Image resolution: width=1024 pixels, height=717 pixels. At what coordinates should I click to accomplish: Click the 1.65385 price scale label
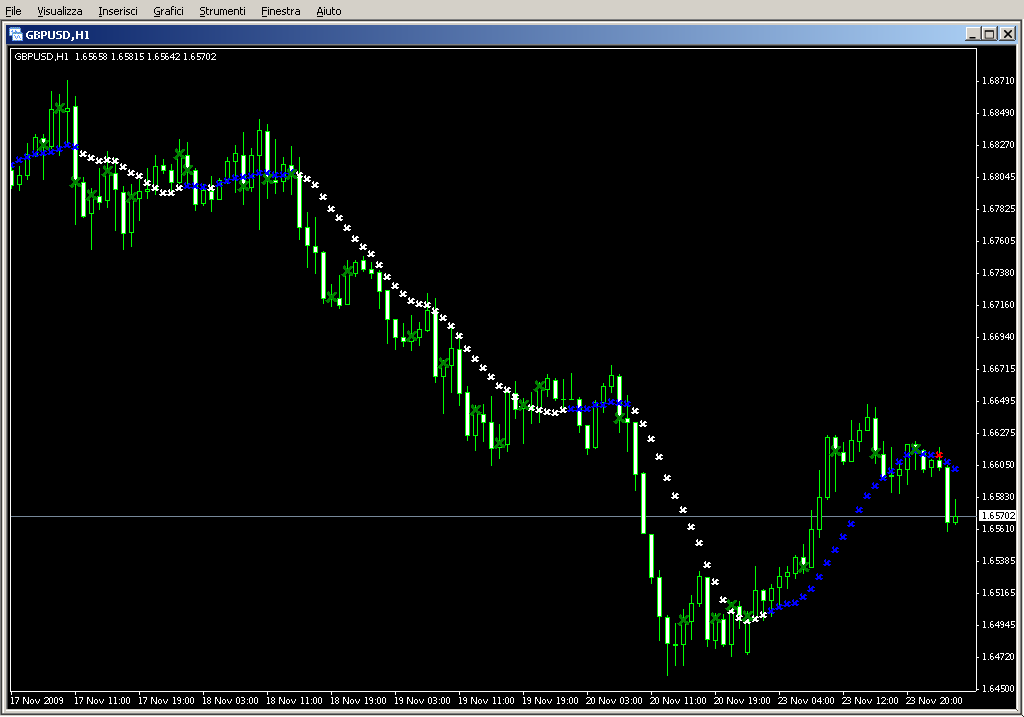[999, 561]
